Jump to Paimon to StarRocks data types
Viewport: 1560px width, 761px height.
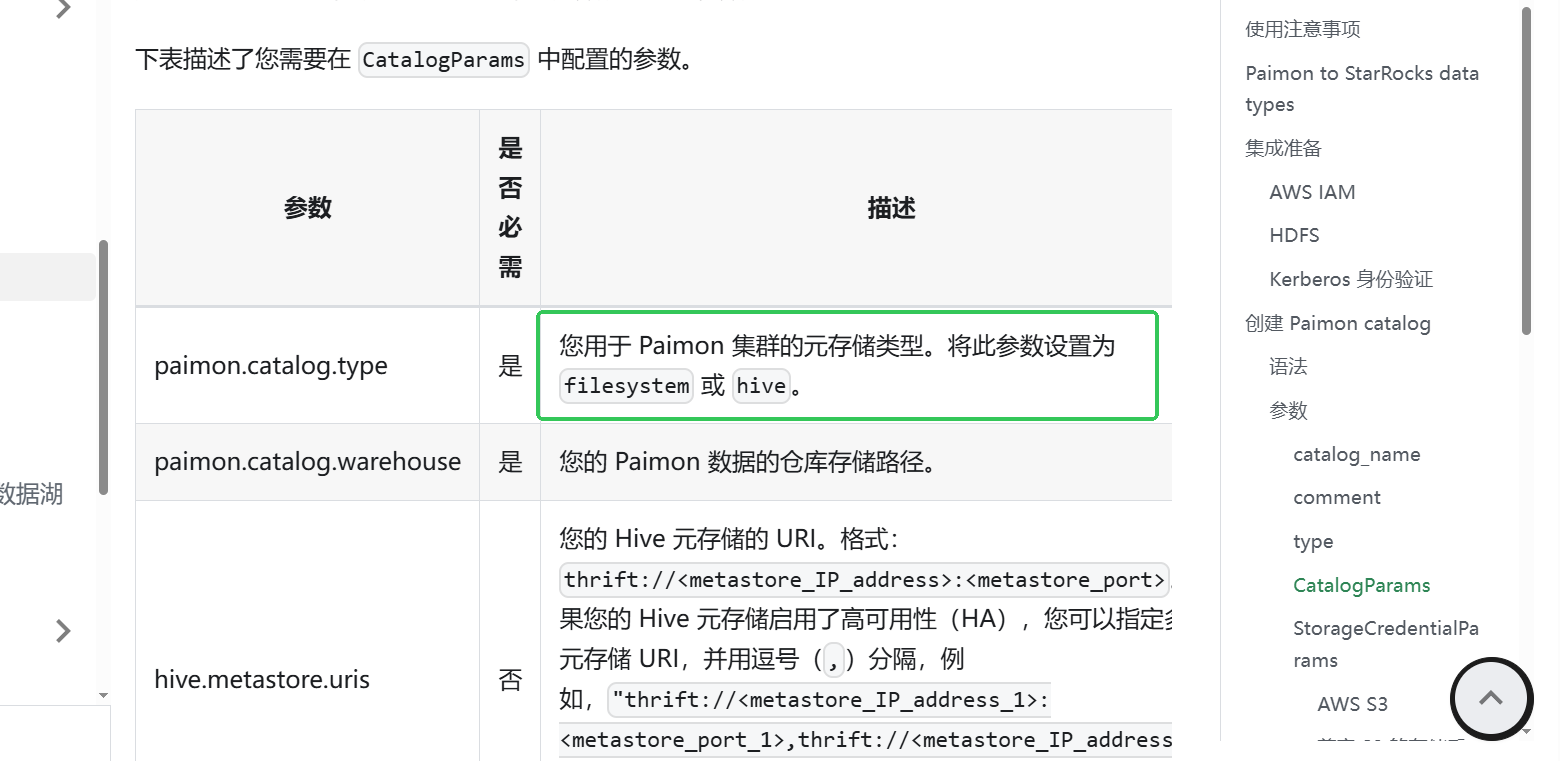pos(1361,89)
